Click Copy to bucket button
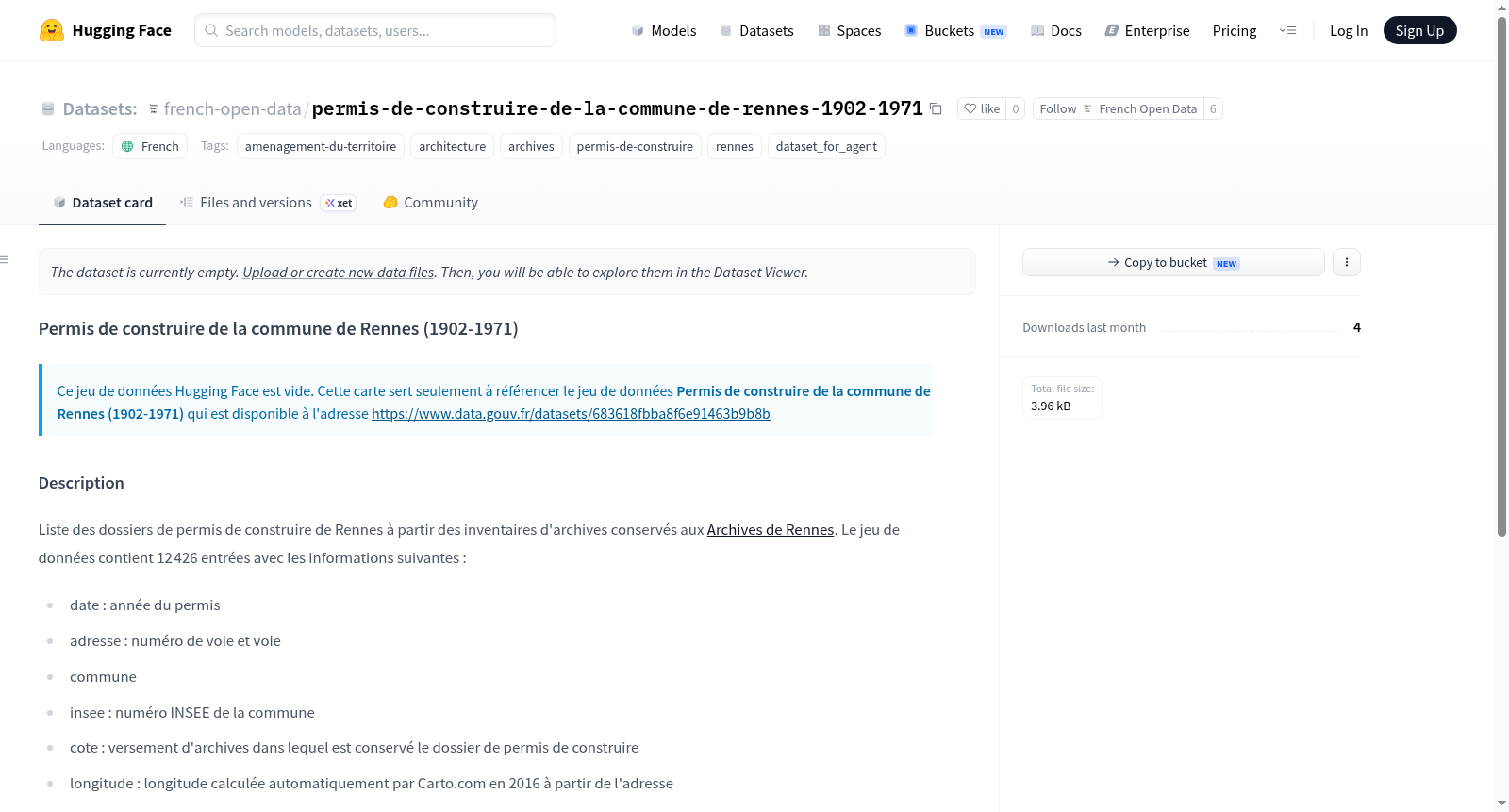Viewport: 1509px width, 812px height. point(1173,262)
